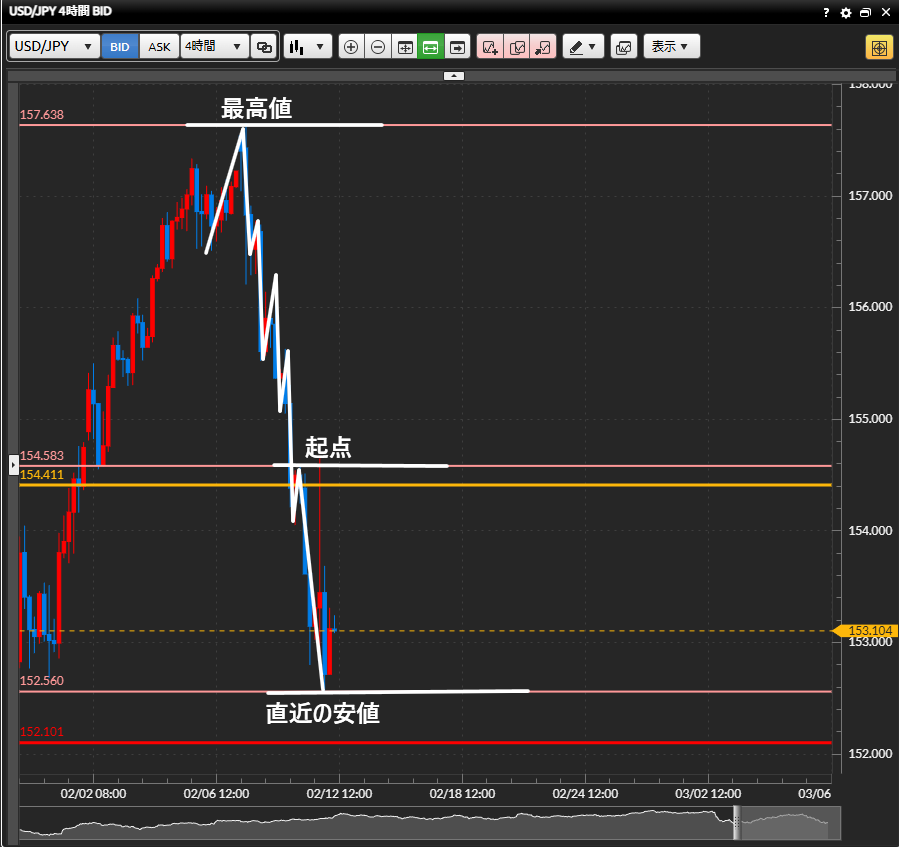Viewport: 899px width, 847px height.
Task: Expand the 4時間 timeframe dropdown
Action: click(x=214, y=47)
